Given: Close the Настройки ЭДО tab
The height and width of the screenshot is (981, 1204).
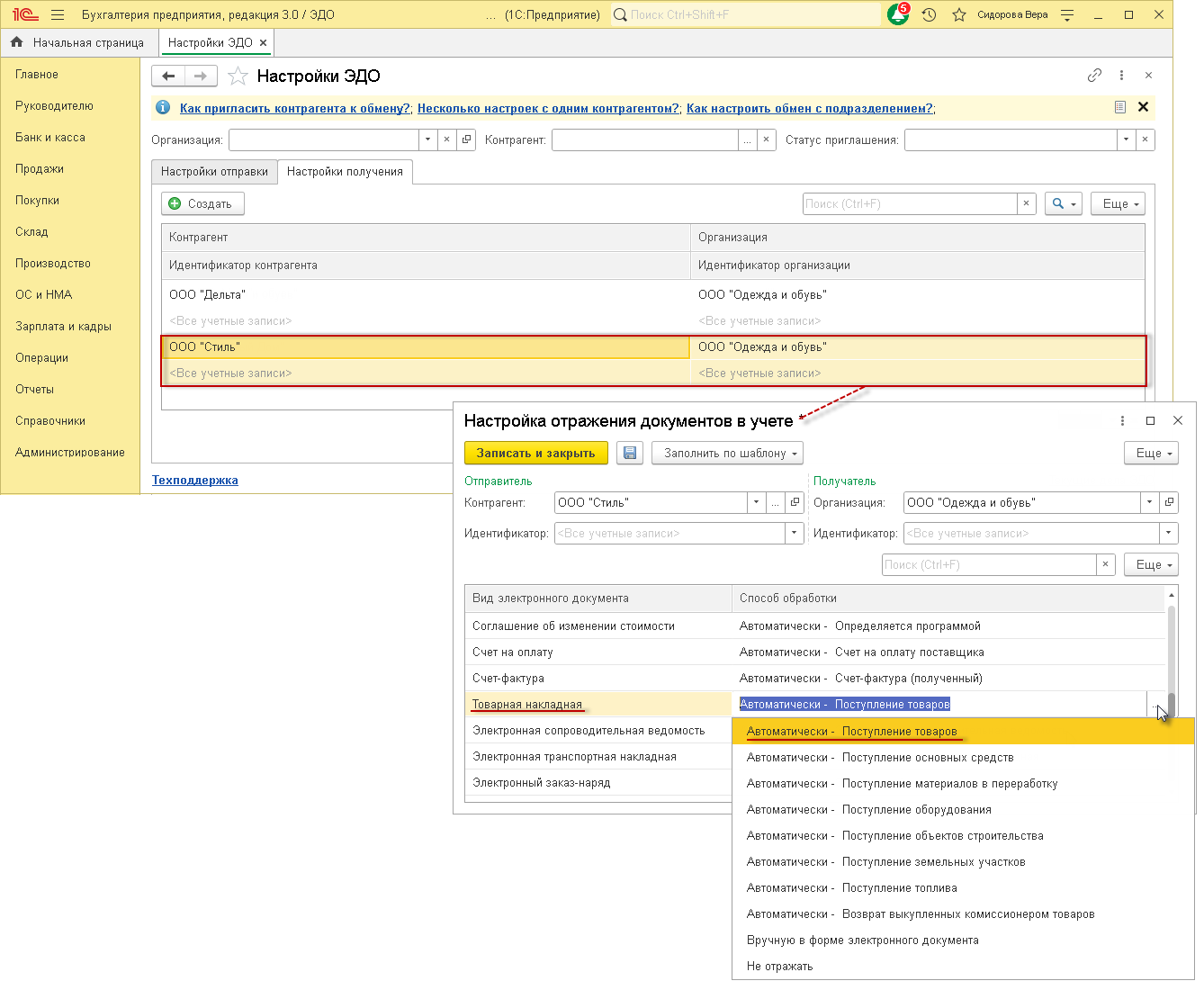Looking at the screenshot, I should [263, 42].
